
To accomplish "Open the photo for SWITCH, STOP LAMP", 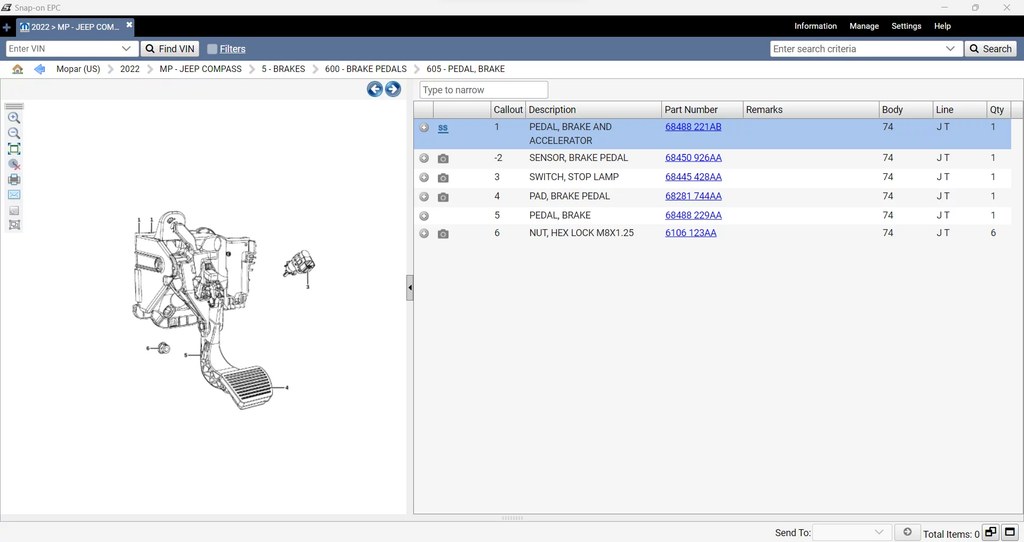I will pyautogui.click(x=443, y=178).
